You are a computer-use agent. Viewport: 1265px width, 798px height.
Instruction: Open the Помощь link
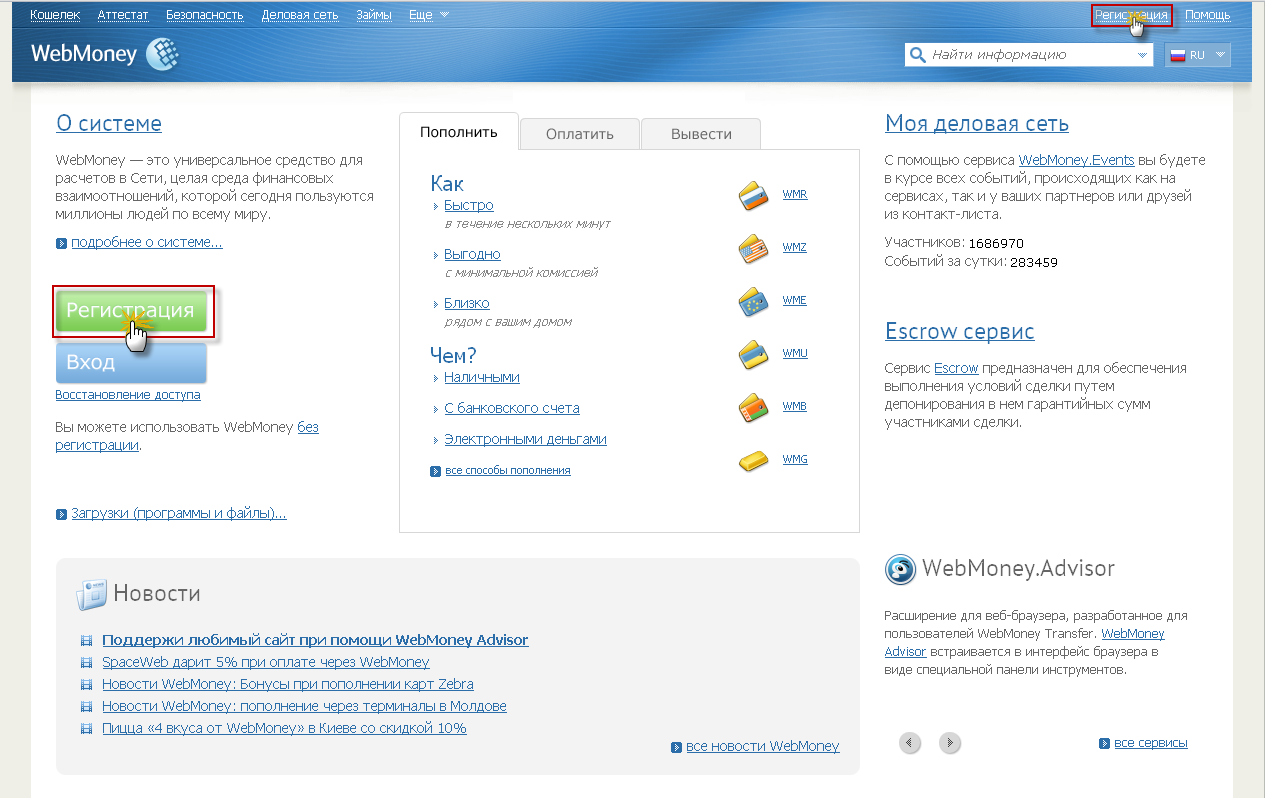tap(1208, 15)
